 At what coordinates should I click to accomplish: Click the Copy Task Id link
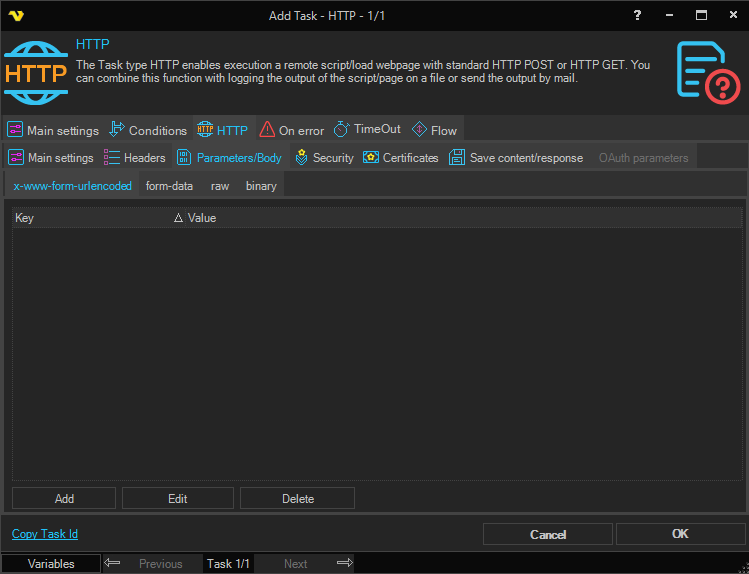coord(45,534)
